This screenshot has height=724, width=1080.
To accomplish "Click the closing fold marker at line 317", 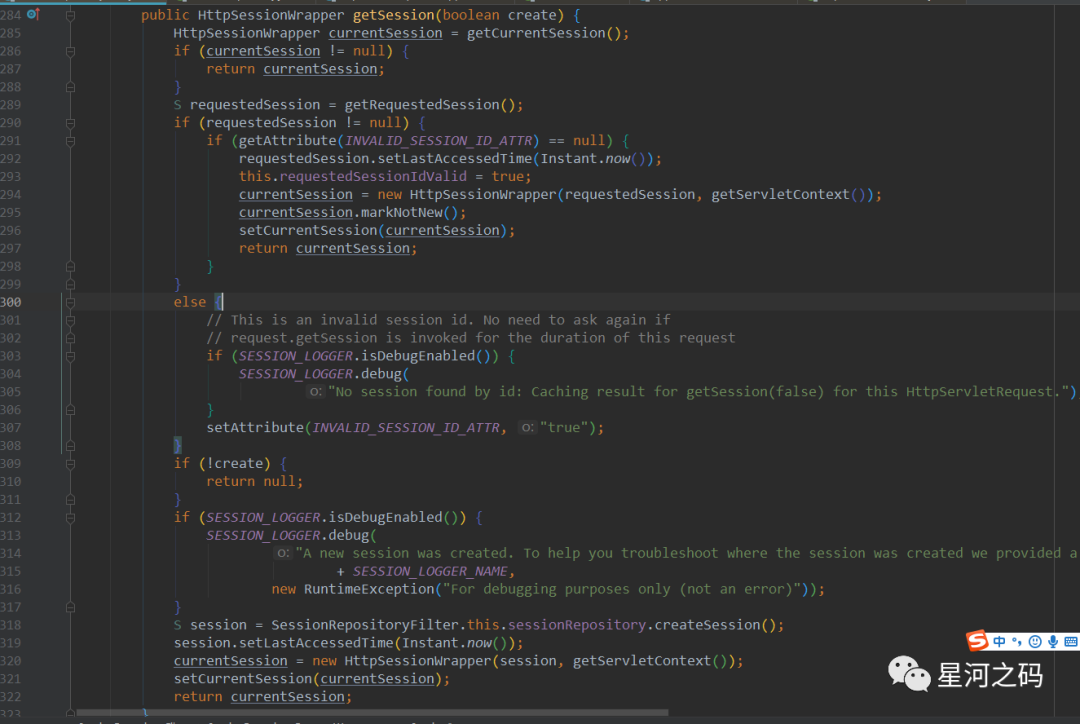I will coord(70,607).
